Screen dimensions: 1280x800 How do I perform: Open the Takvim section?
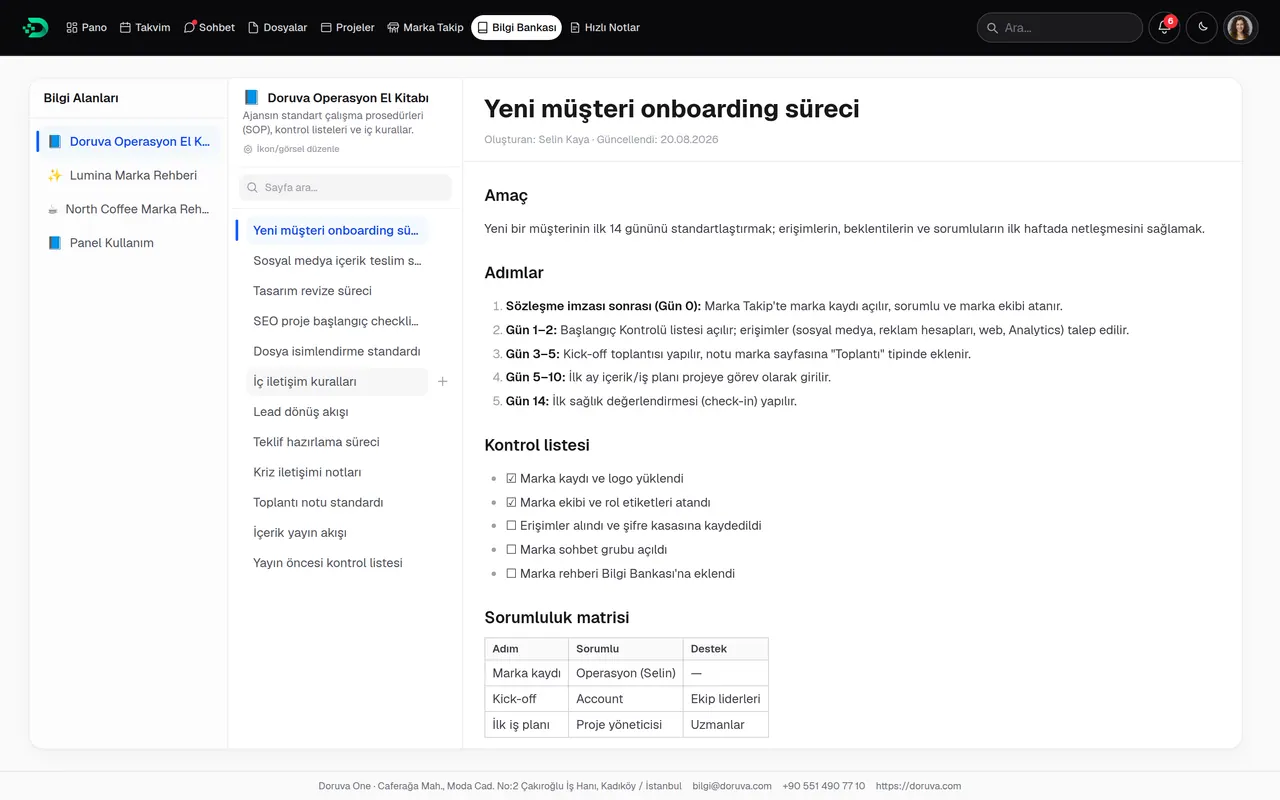pos(145,28)
